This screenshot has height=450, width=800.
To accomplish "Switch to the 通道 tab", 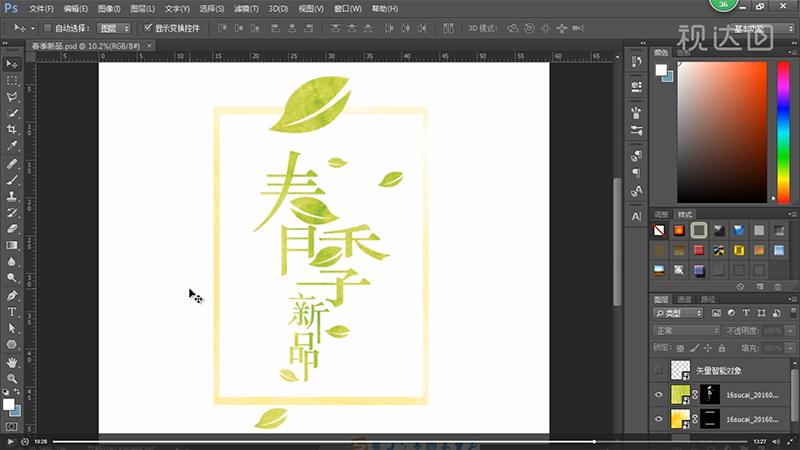I will click(x=684, y=299).
